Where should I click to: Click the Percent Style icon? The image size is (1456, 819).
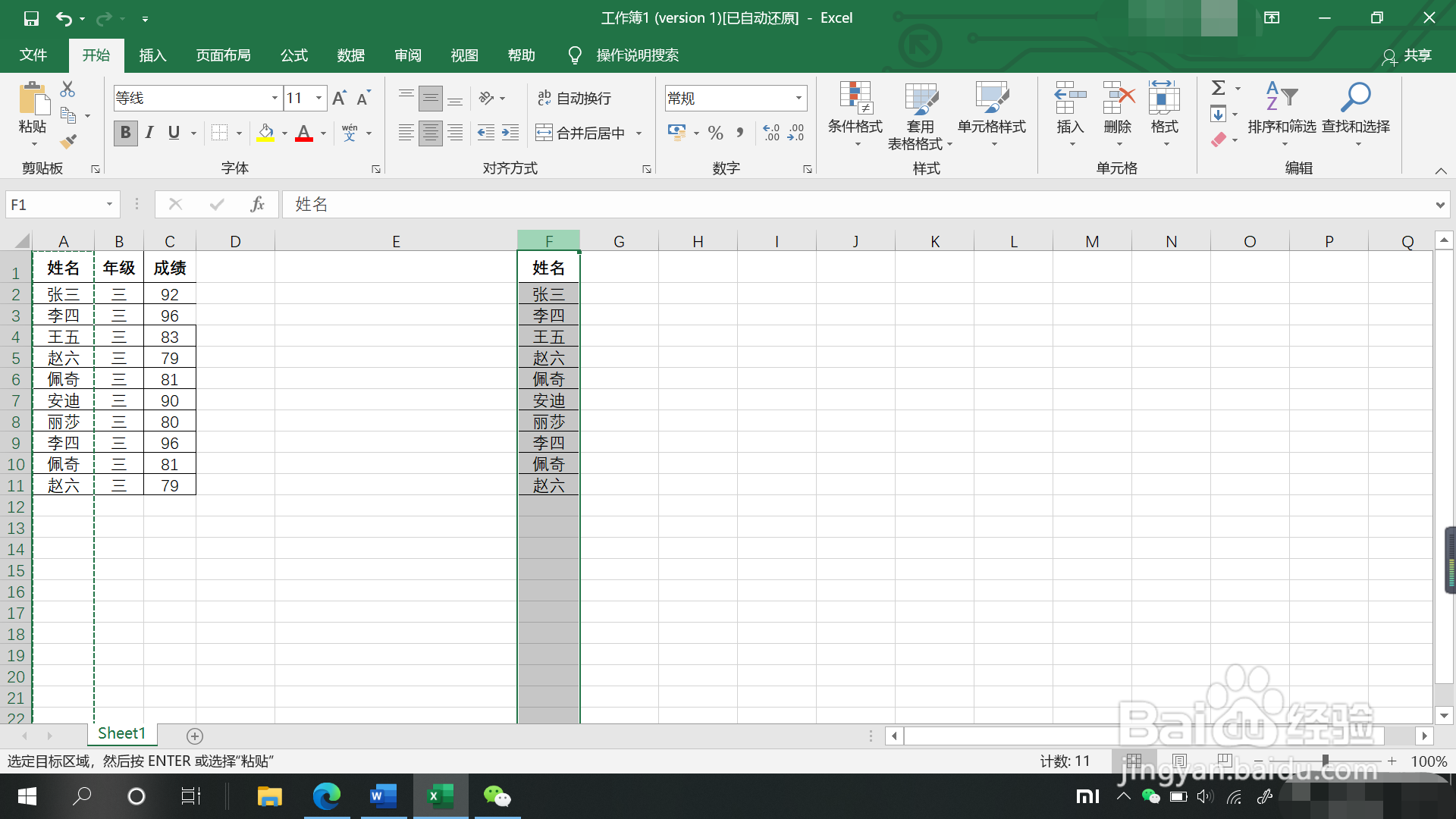coord(715,133)
